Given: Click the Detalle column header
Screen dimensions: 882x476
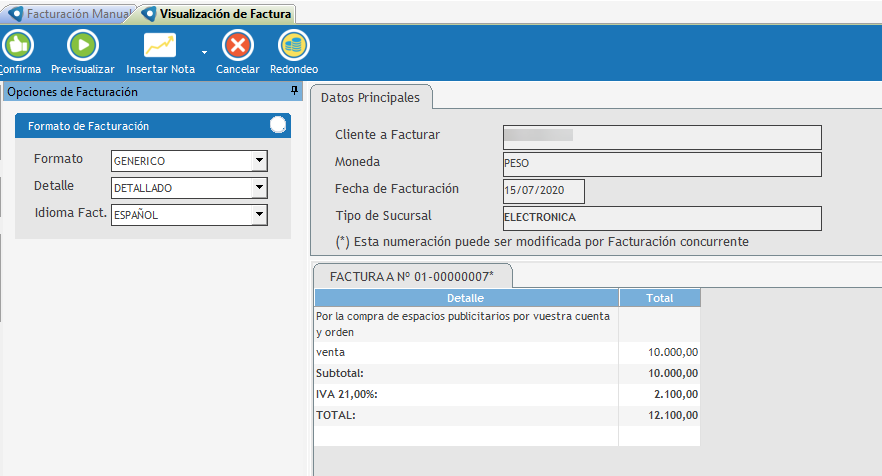Looking at the screenshot, I should tap(466, 298).
